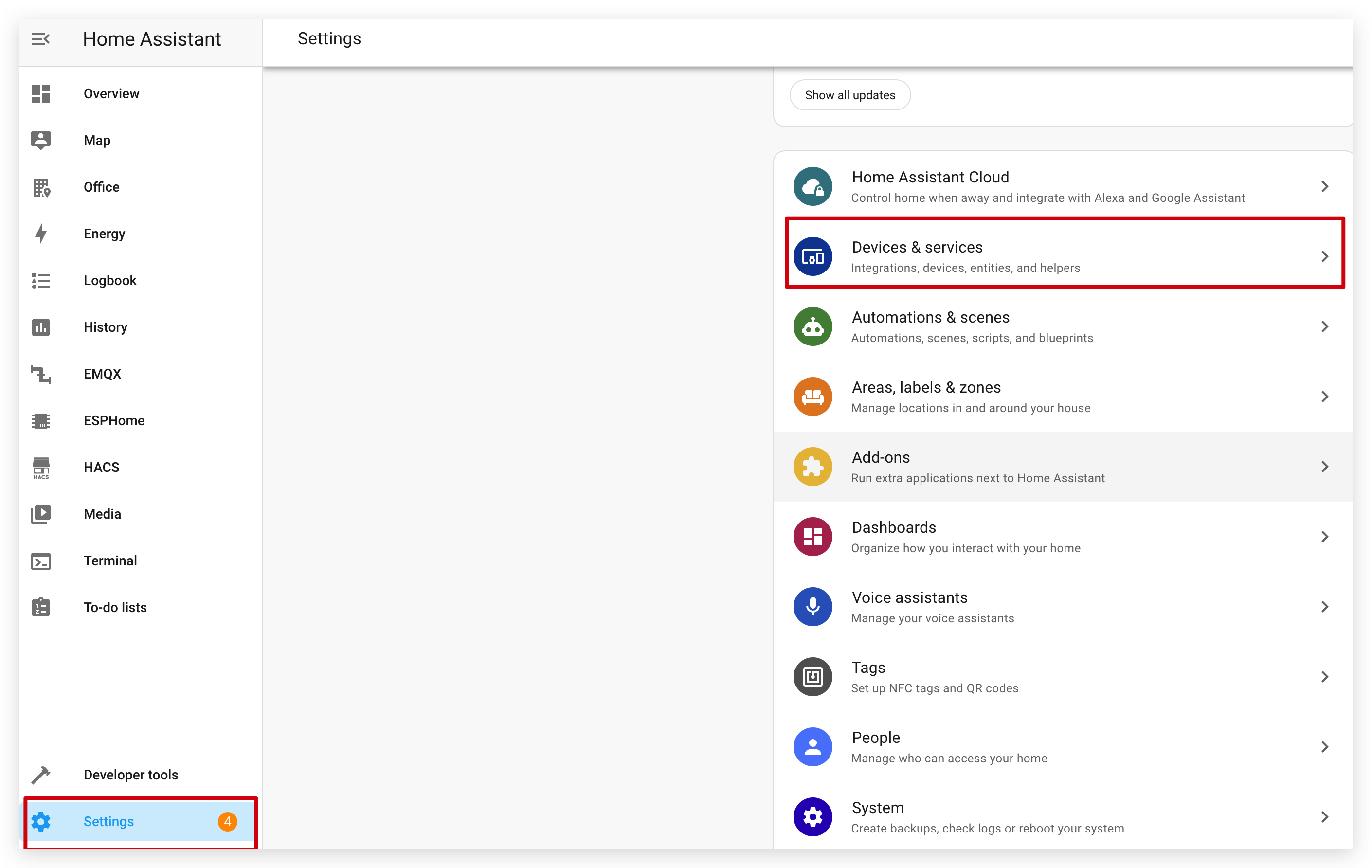Collapse the sidebar with the hamburger icon
This screenshot has width=1372, height=868.
40,39
